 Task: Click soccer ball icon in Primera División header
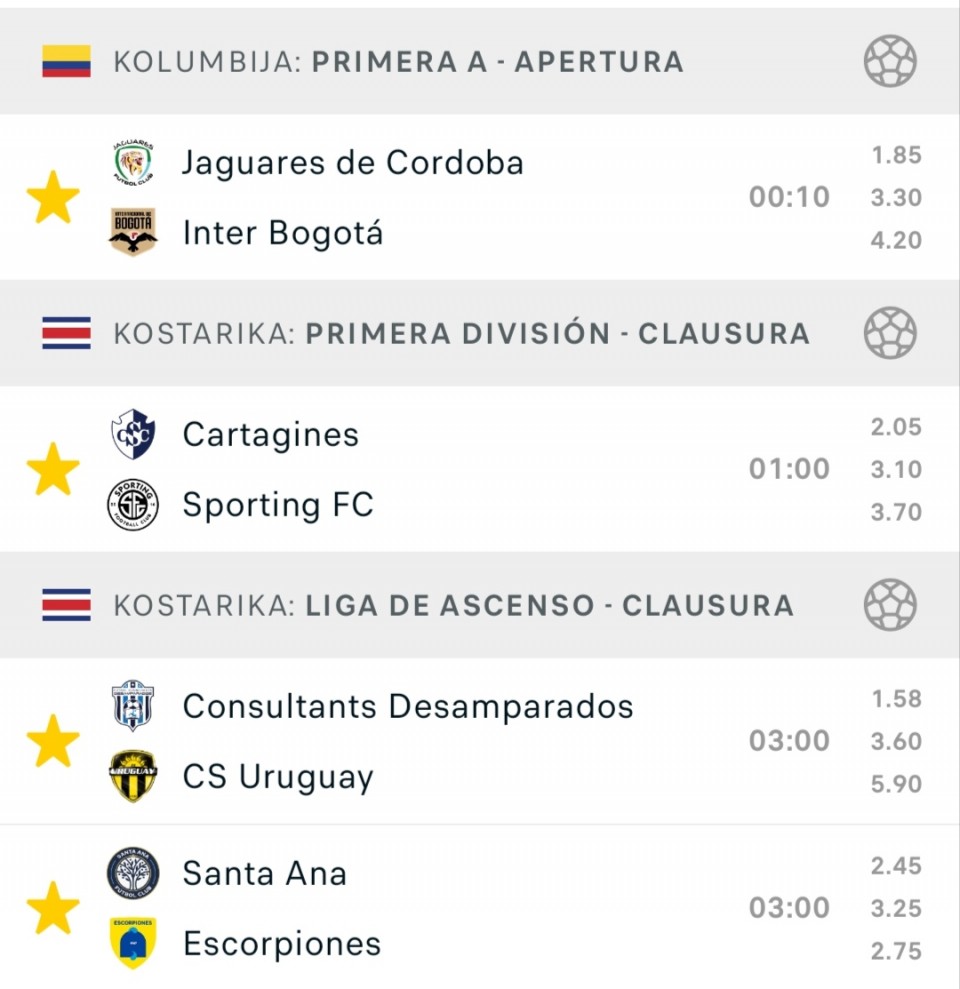pos(889,333)
